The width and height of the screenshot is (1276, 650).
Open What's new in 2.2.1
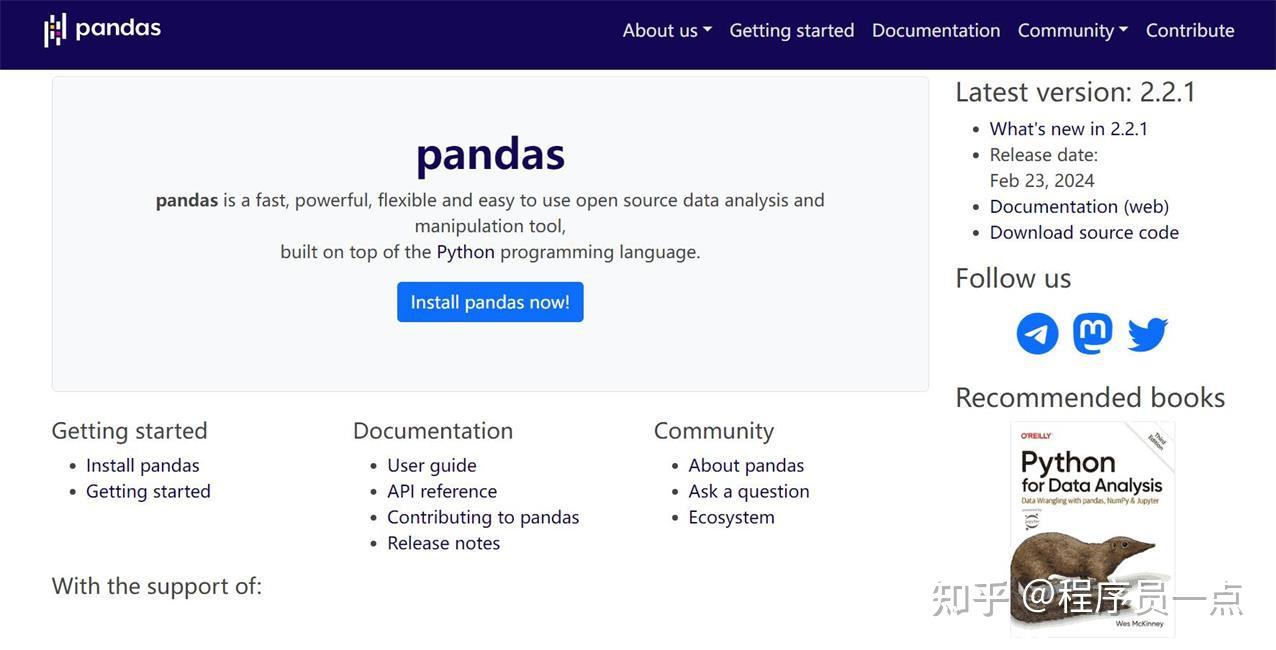coord(1068,128)
